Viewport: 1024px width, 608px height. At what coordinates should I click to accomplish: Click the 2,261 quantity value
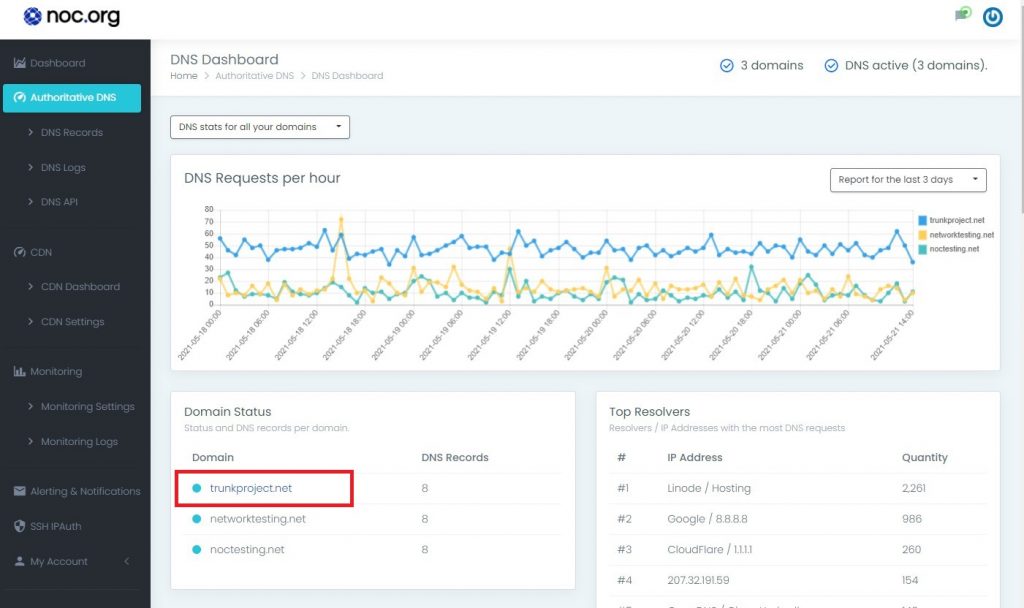914,488
